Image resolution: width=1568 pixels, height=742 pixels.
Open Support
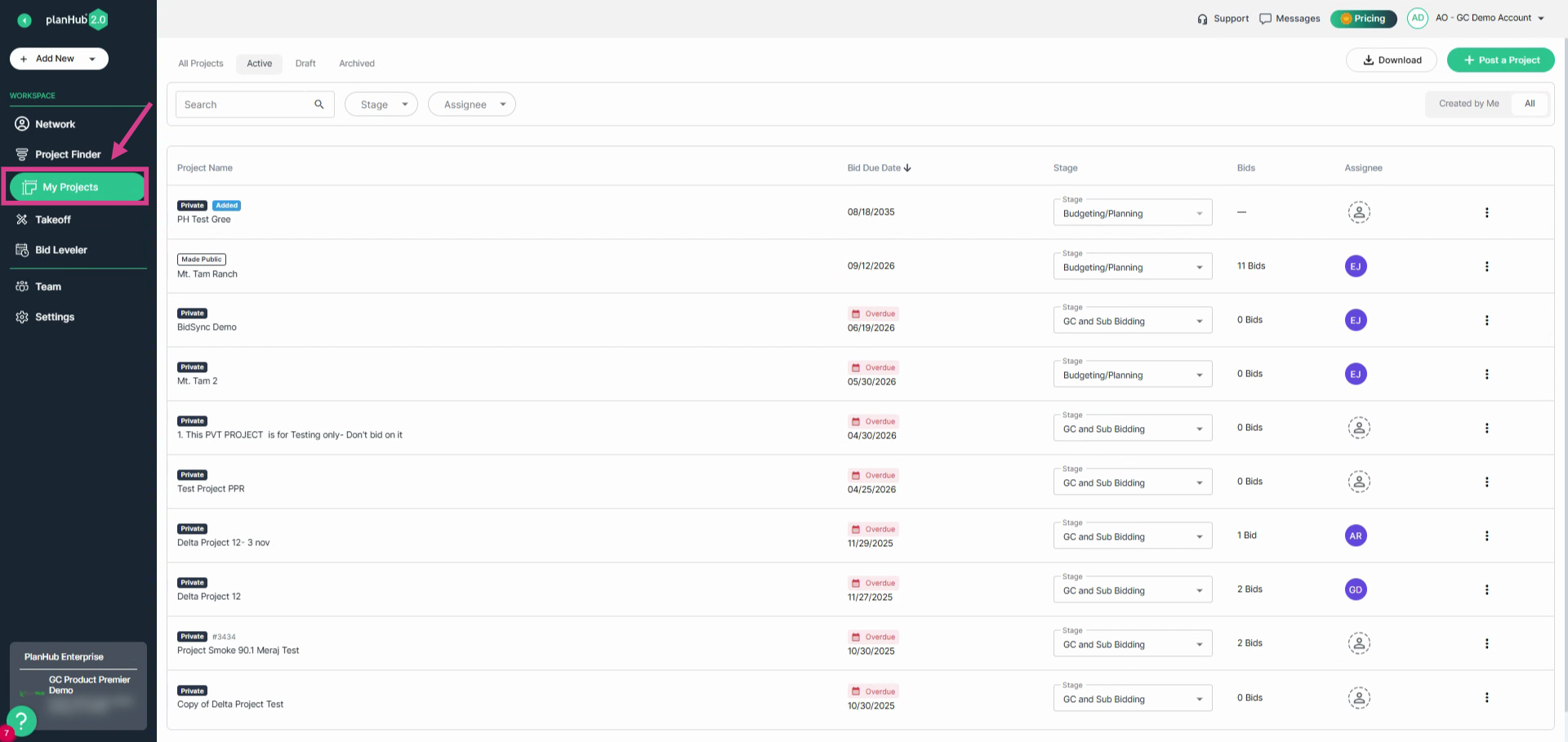1223,18
